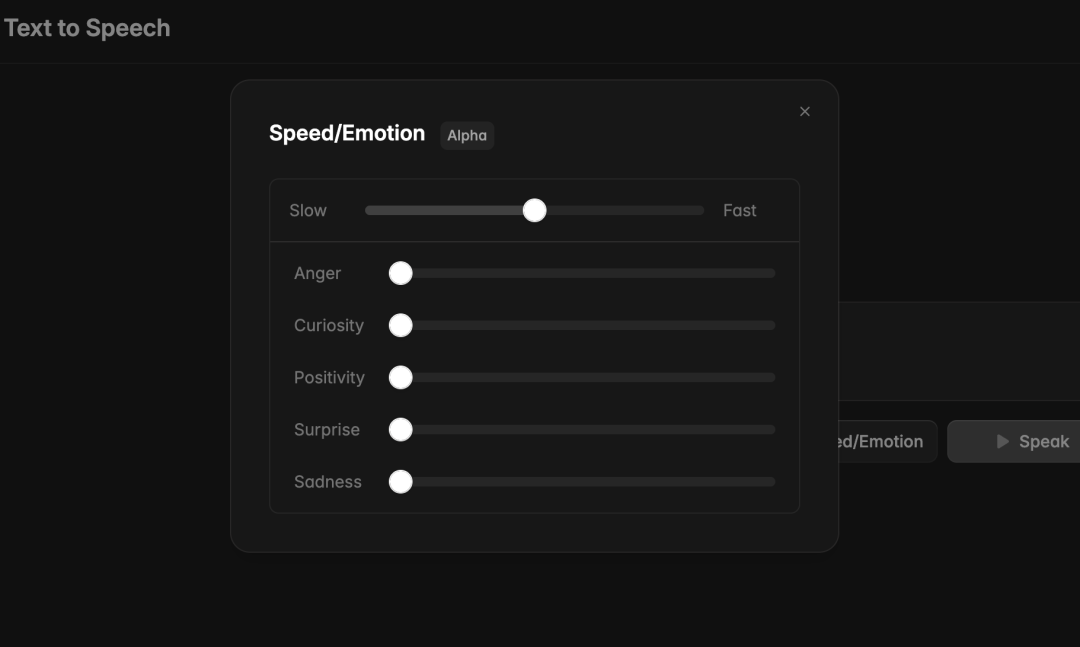Click the "Speed/Emotion" dialog title
The height and width of the screenshot is (647, 1080).
pyautogui.click(x=347, y=134)
